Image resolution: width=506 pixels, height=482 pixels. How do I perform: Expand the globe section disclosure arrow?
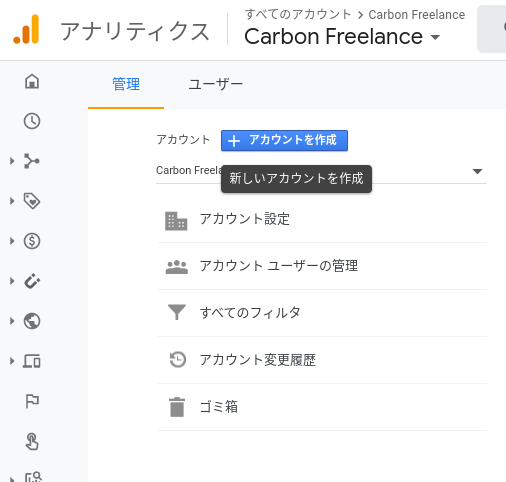click(x=12, y=321)
